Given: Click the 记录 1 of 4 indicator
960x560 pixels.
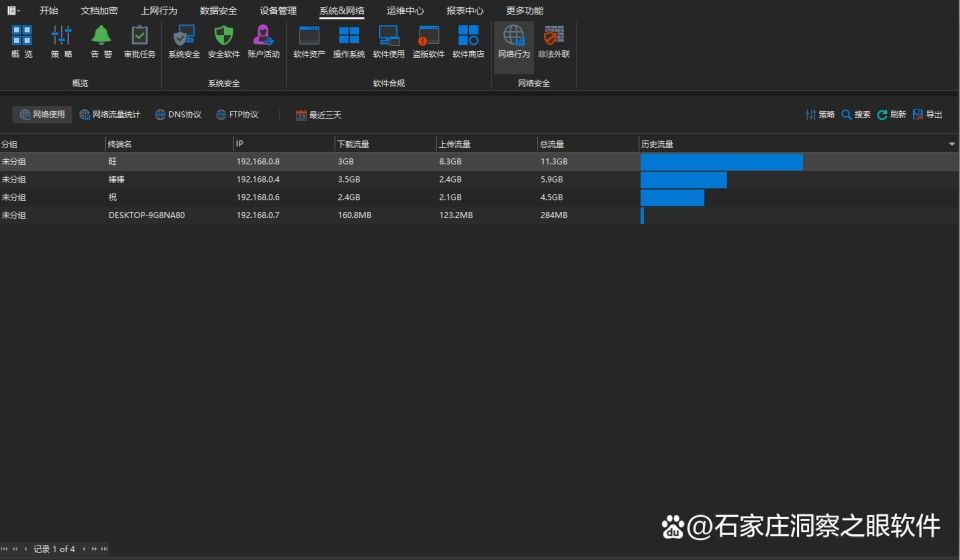Looking at the screenshot, I should pyautogui.click(x=54, y=549).
